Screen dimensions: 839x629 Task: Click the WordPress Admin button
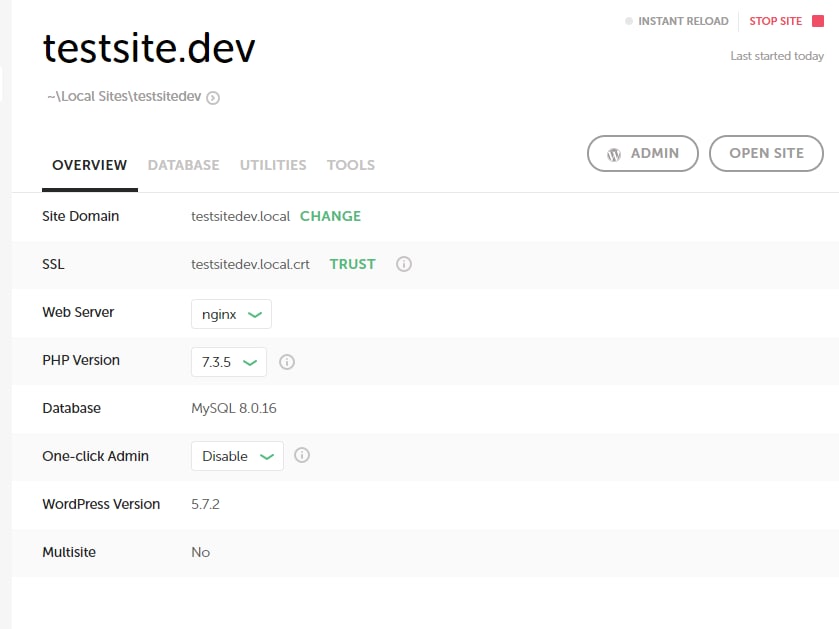coord(643,154)
